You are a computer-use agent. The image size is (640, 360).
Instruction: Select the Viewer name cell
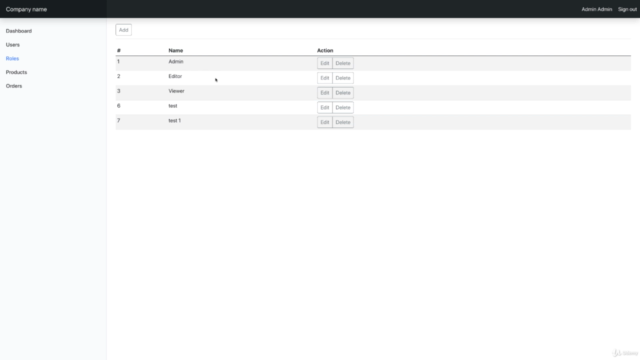pyautogui.click(x=176, y=91)
